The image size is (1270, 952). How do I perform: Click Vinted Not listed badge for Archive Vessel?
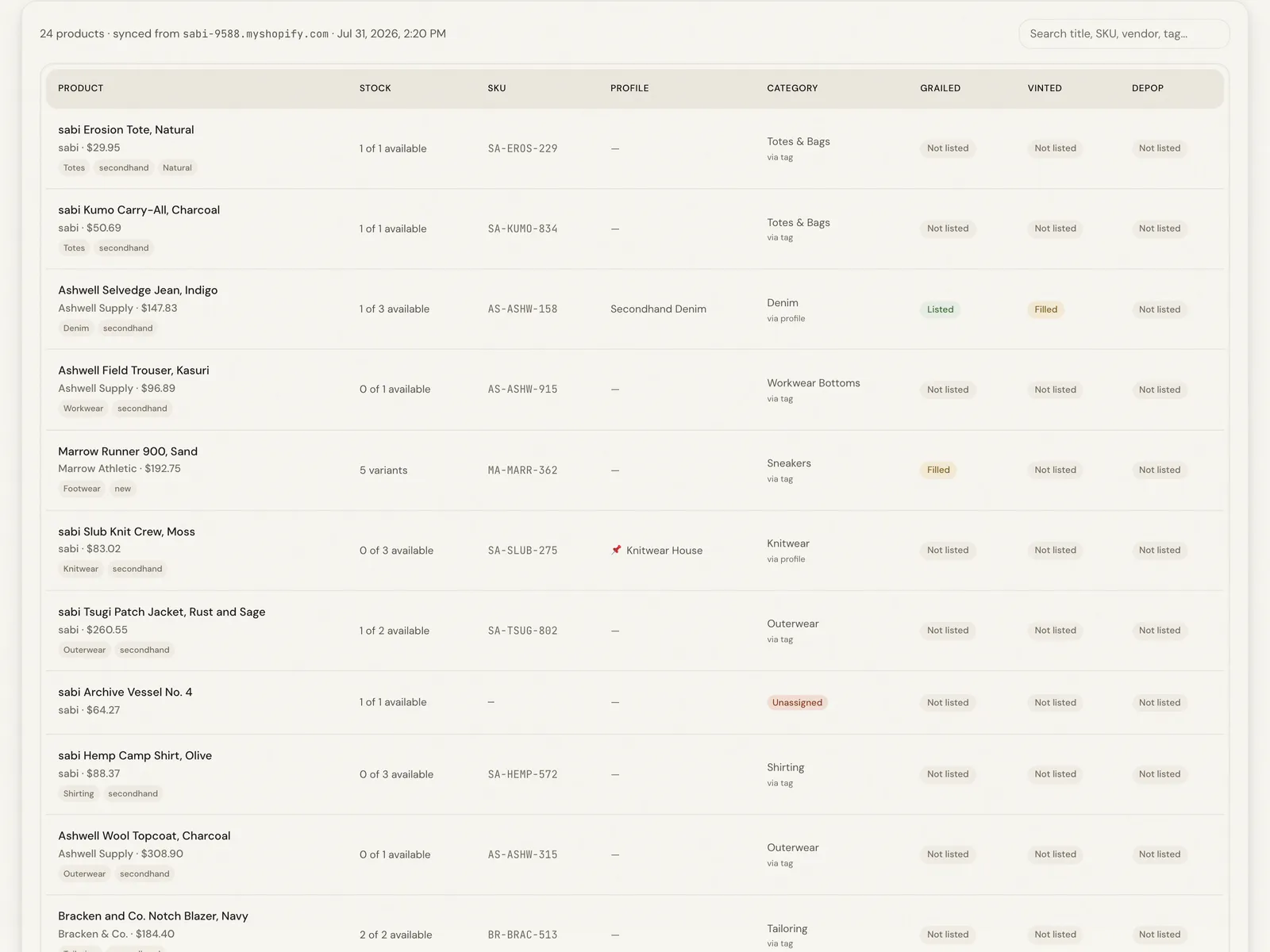1055,702
